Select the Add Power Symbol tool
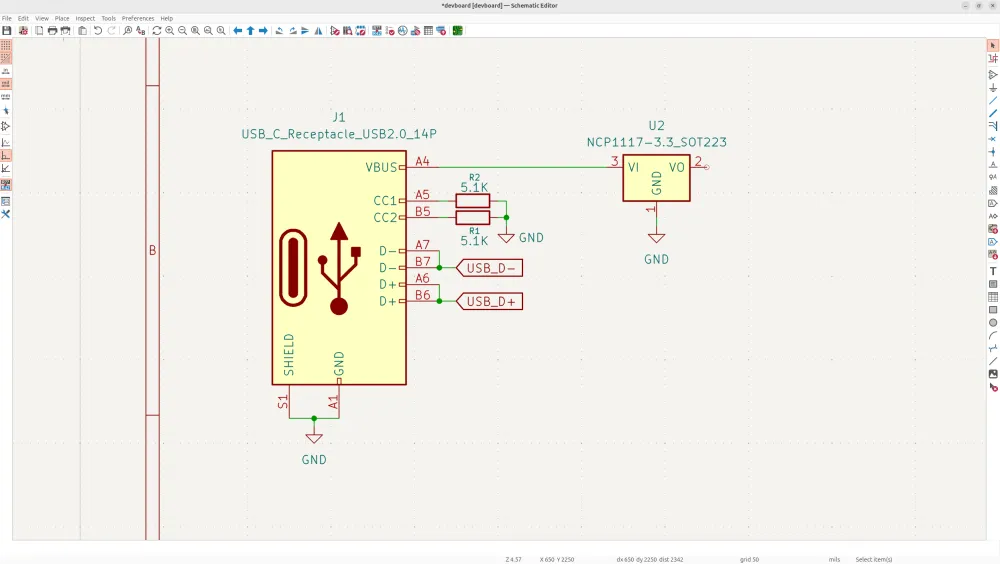 (x=993, y=88)
